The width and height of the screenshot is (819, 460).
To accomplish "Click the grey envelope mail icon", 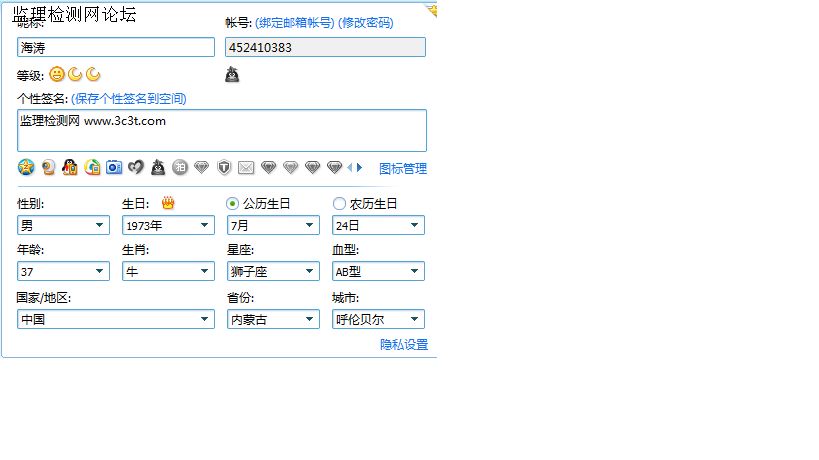I will point(246,167).
